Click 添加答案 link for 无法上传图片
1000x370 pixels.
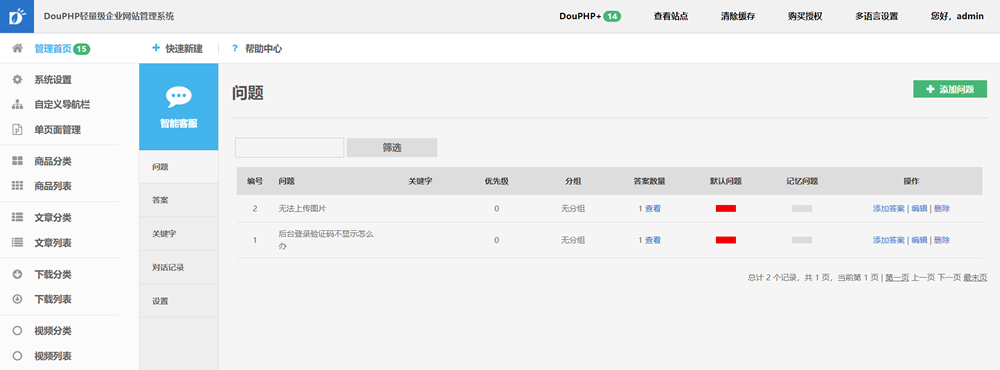tap(888, 209)
